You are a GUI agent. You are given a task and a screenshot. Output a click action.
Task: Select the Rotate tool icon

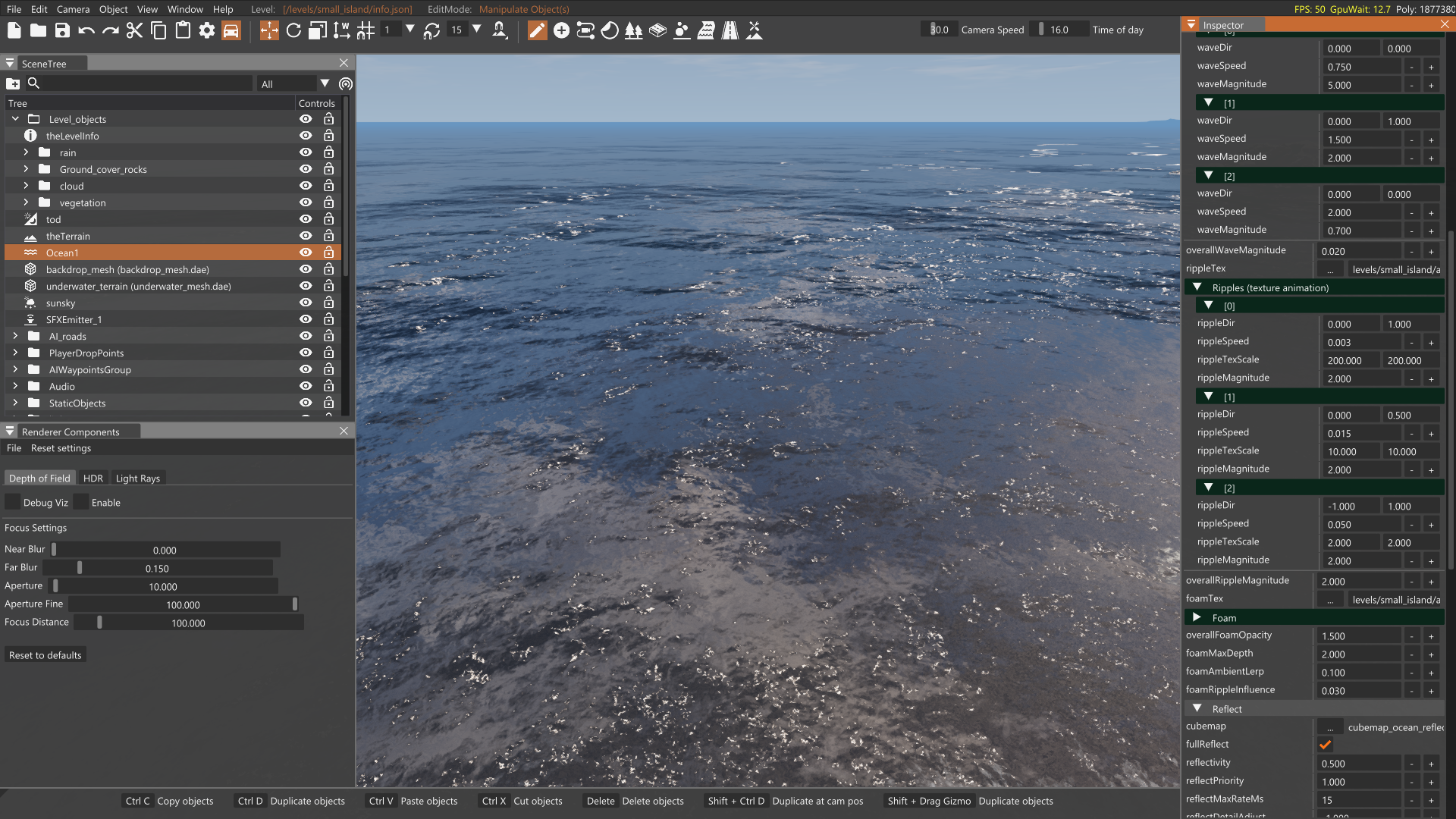point(293,30)
